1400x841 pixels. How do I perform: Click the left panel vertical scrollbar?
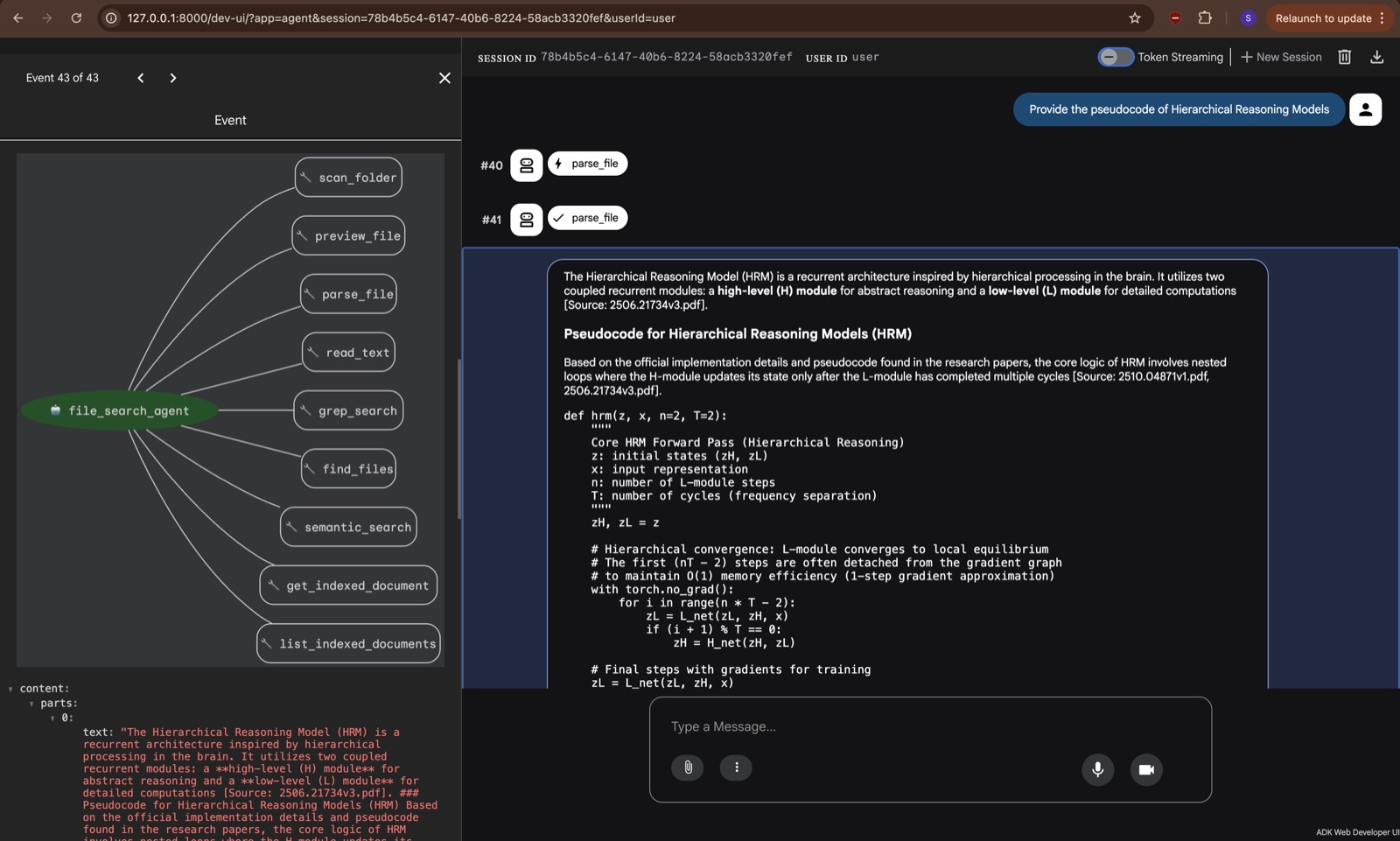tap(458, 439)
